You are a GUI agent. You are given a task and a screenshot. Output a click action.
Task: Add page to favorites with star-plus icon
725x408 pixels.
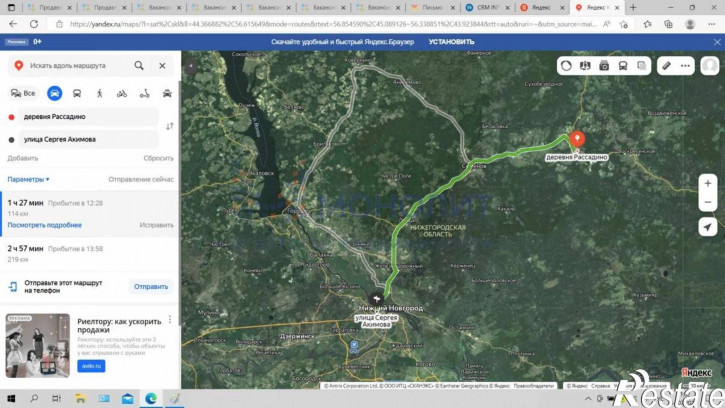[624, 24]
